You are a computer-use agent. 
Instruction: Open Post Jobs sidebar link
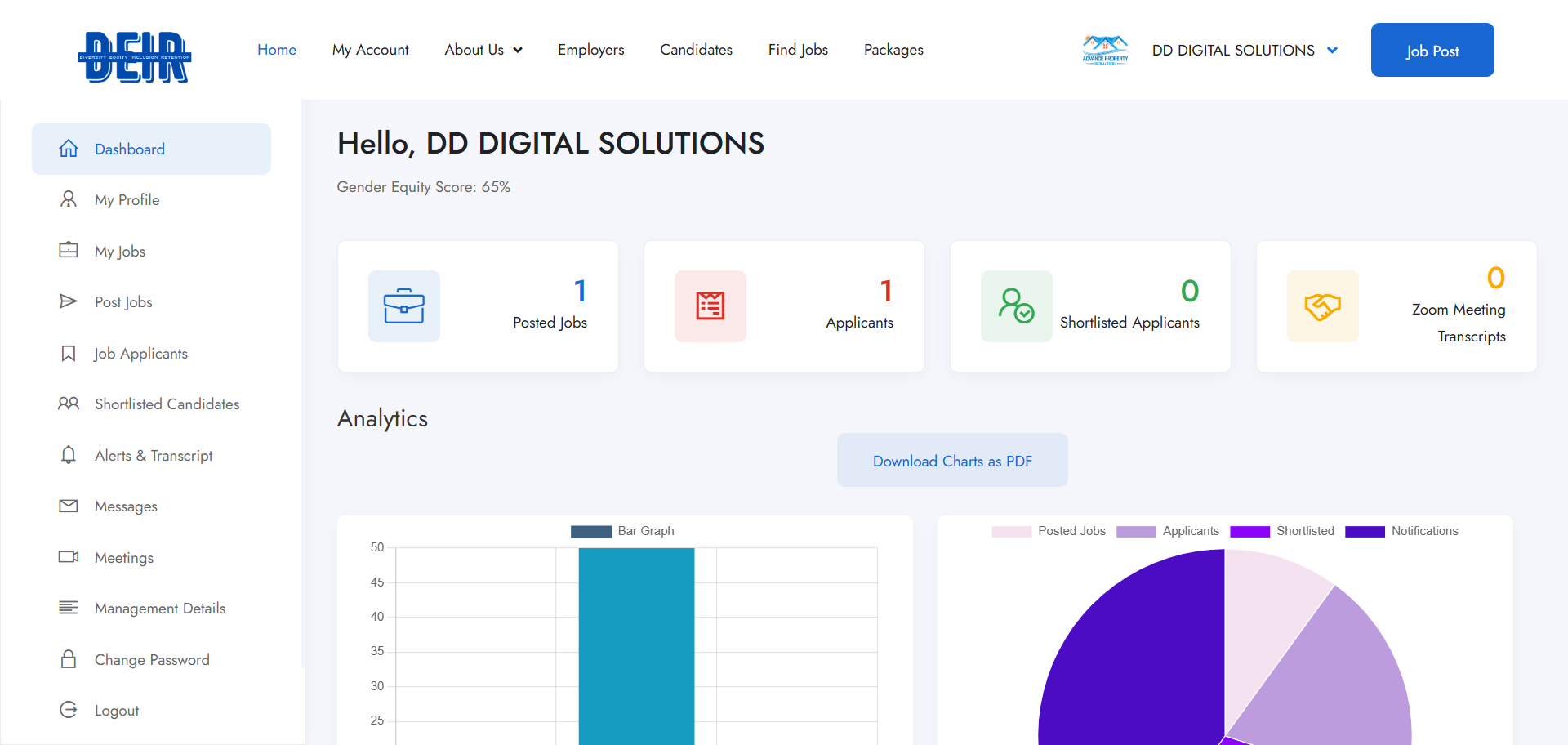123,302
